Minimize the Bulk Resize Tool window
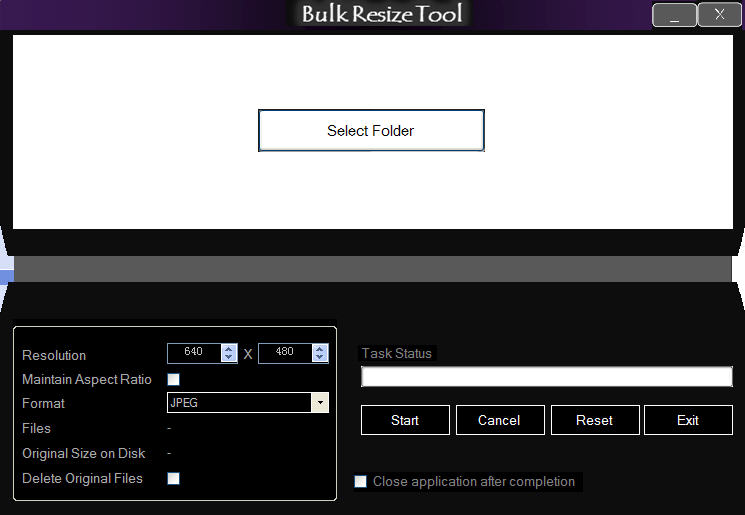The width and height of the screenshot is (745, 515). 674,16
